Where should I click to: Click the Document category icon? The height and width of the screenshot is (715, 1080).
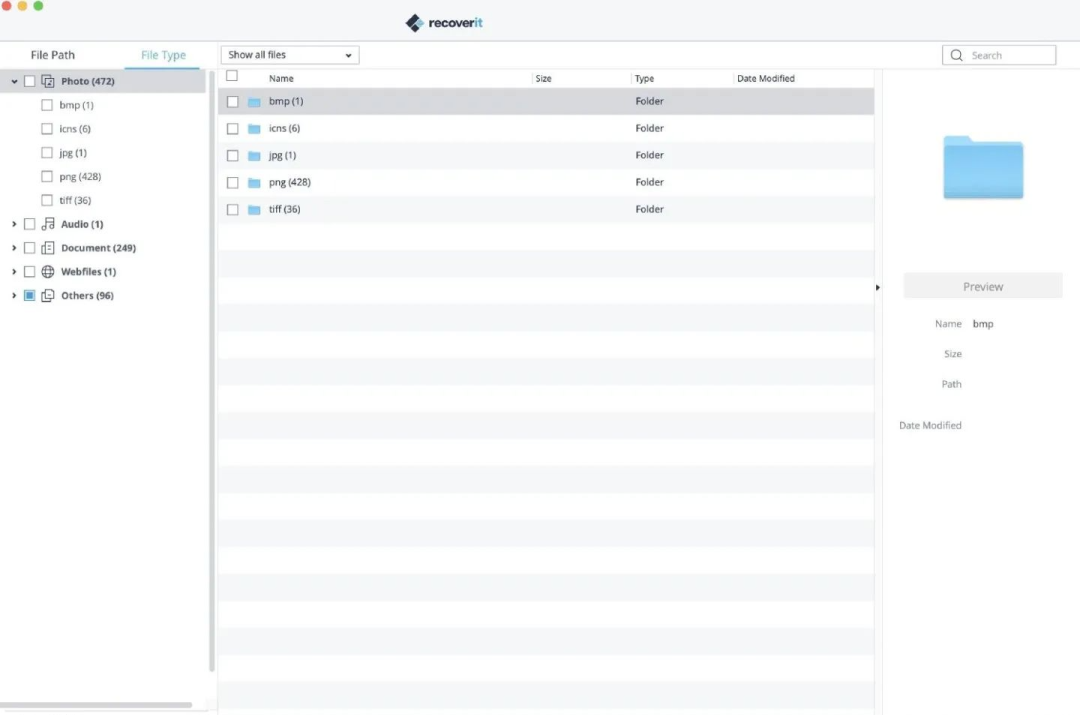point(48,248)
